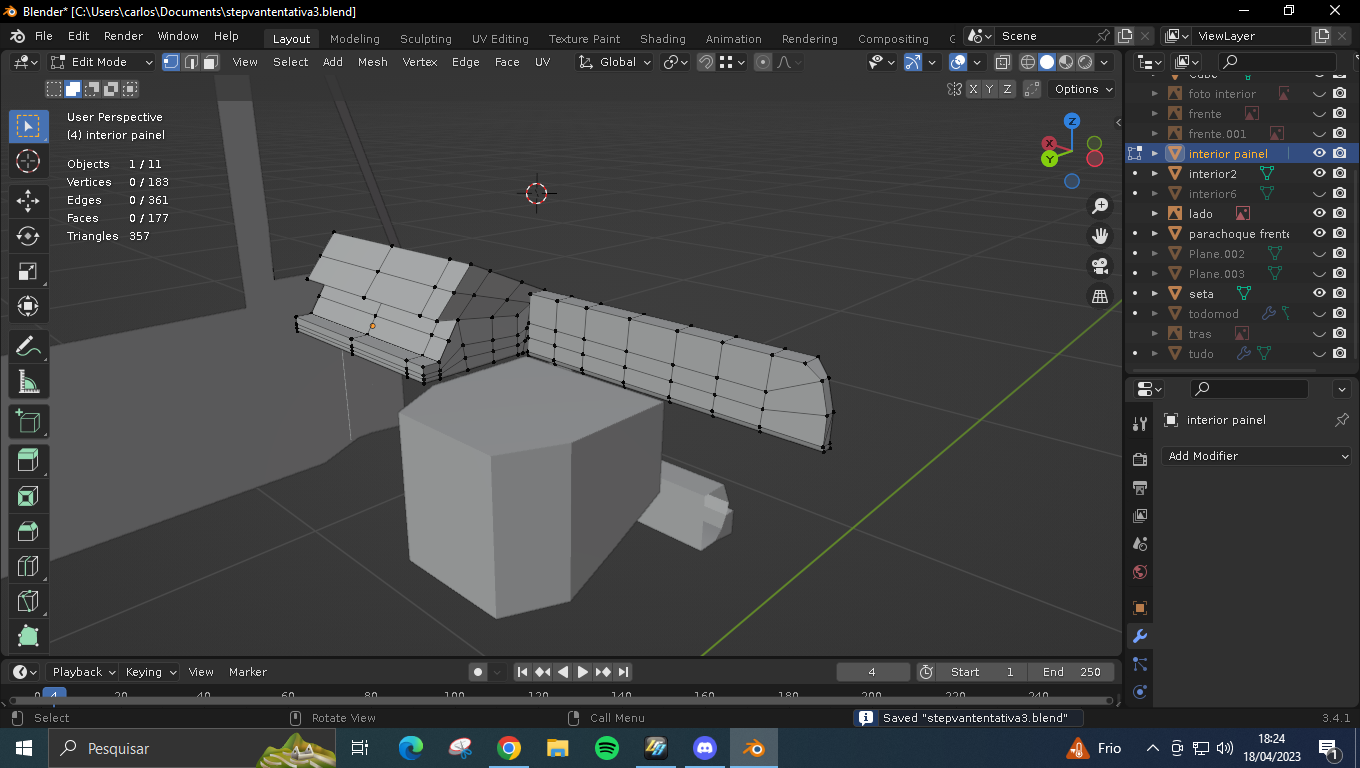Open the Edit Mode dropdown

[102, 62]
